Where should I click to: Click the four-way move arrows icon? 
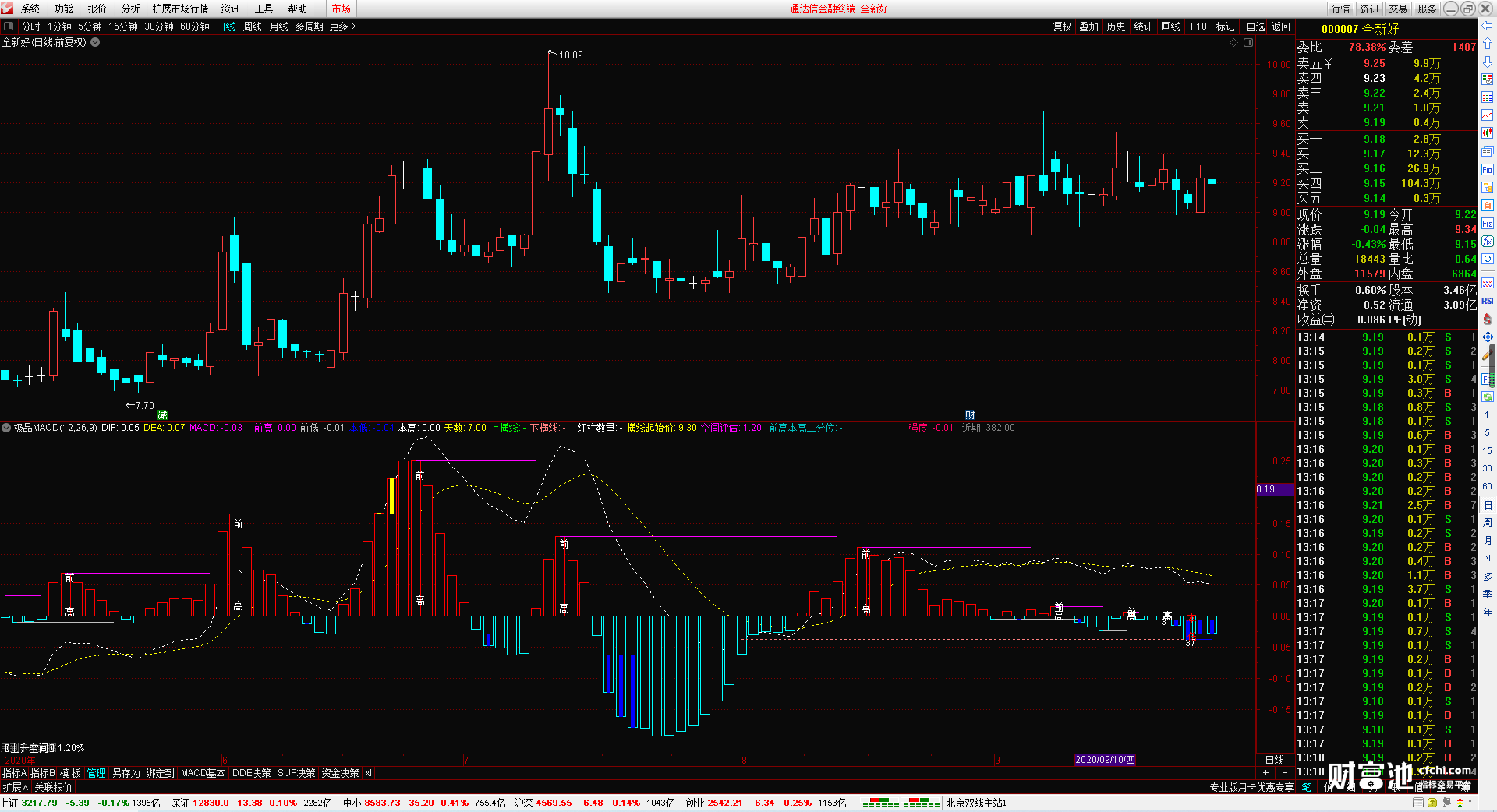1488,337
